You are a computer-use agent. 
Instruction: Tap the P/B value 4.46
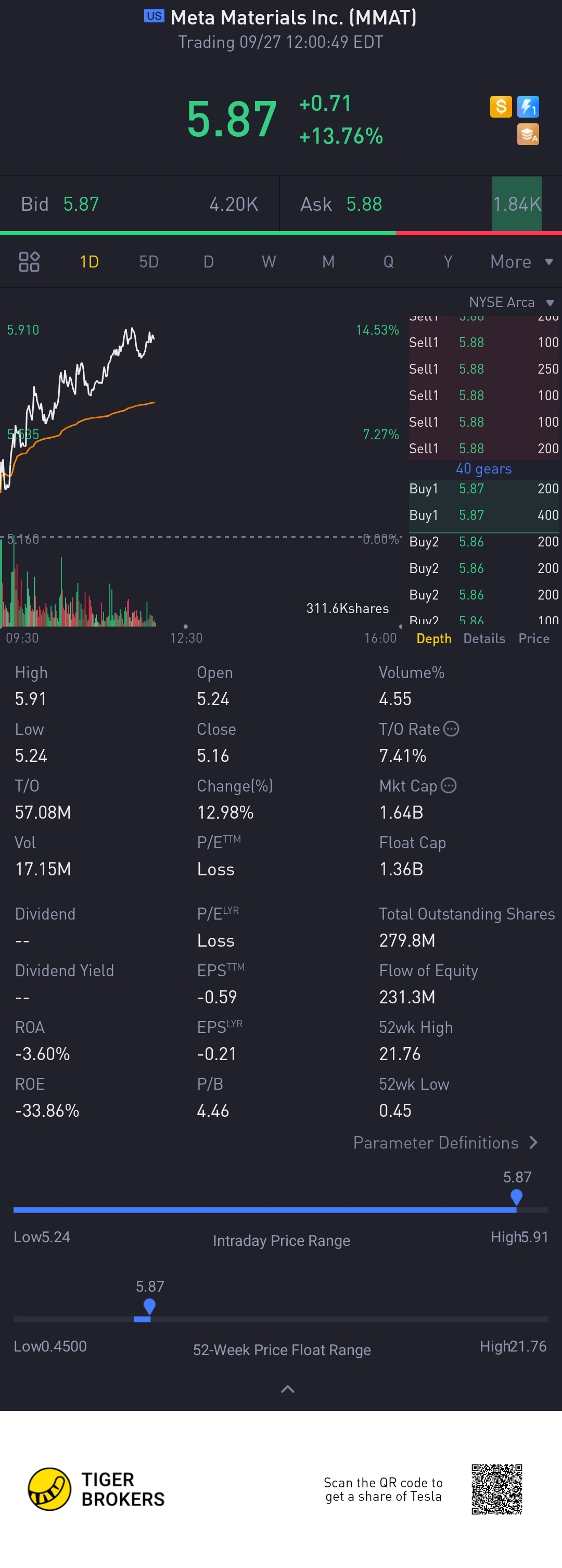pyautogui.click(x=213, y=1110)
